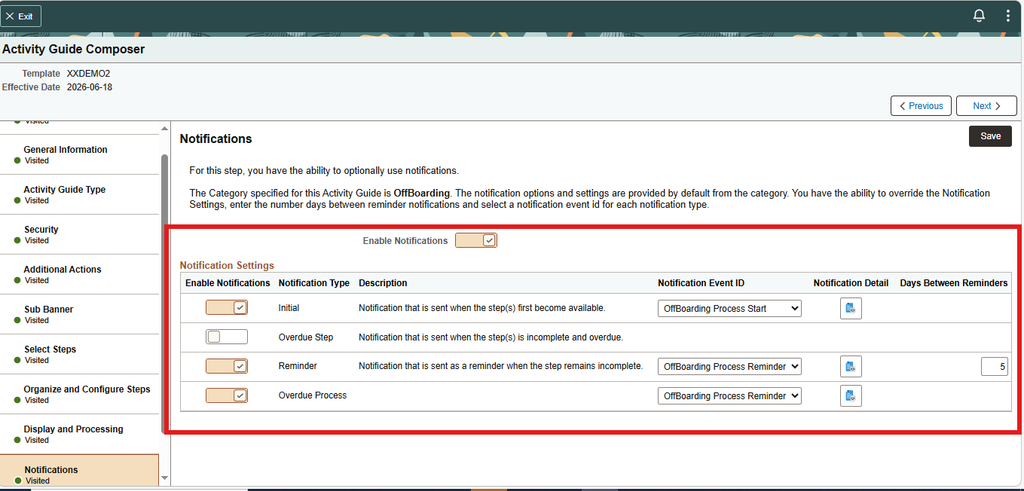Click the Days Between Reminders field
This screenshot has height=491, width=1024.
click(995, 367)
